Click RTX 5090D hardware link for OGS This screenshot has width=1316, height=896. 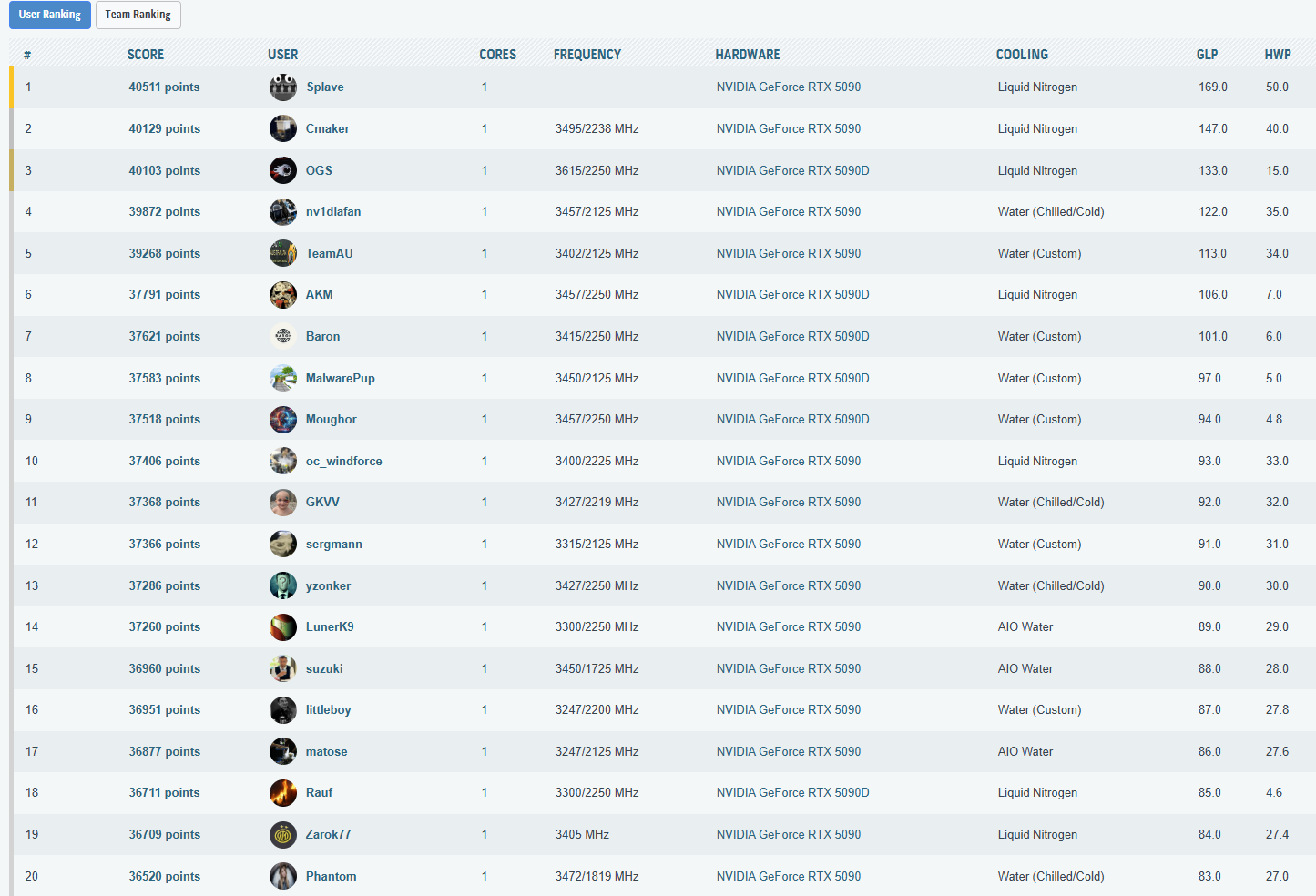(x=792, y=170)
